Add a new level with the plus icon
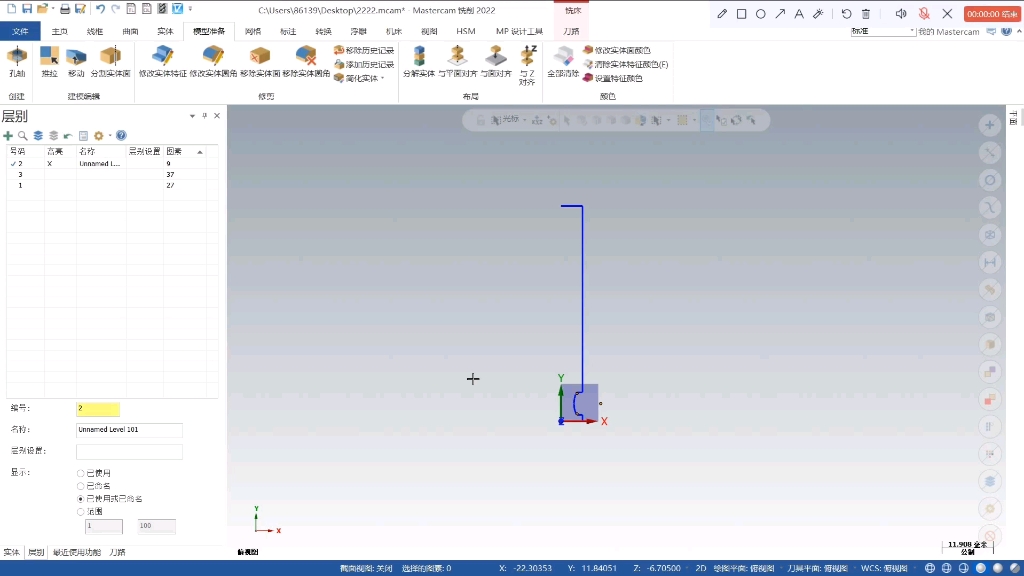 8,136
